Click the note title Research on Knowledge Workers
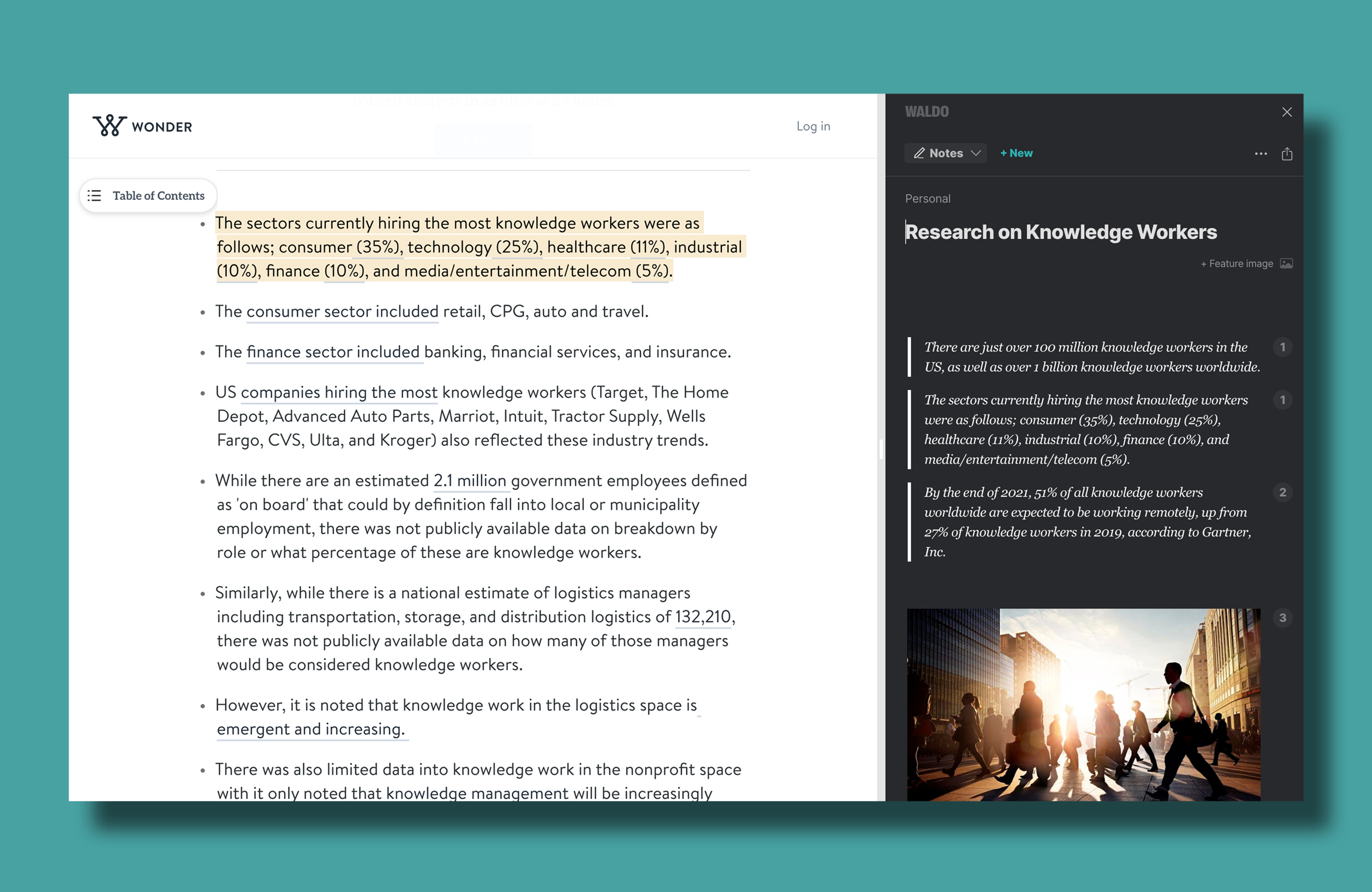This screenshot has height=892, width=1372. click(1061, 232)
